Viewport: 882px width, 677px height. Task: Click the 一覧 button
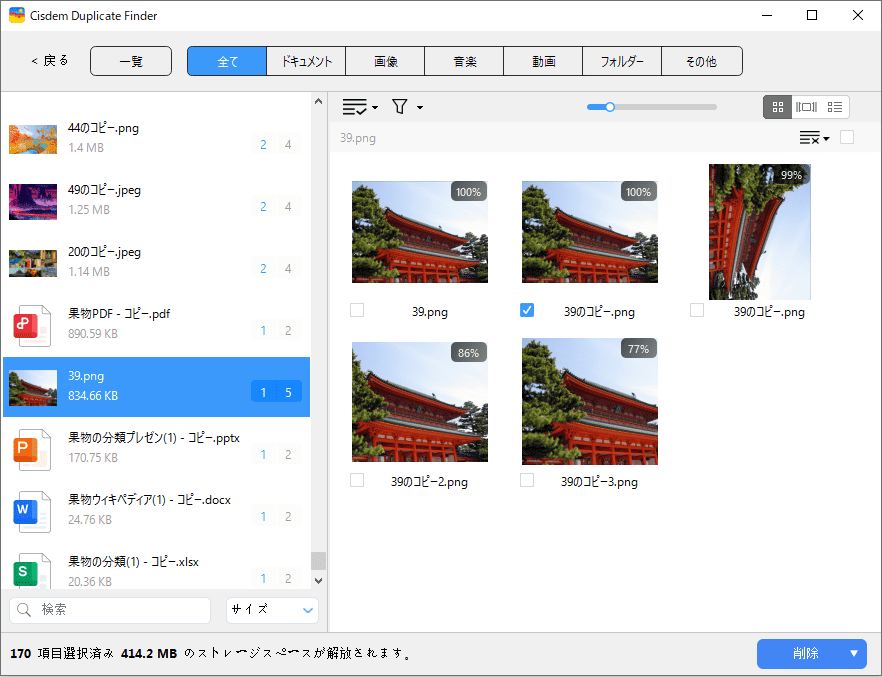(x=131, y=62)
